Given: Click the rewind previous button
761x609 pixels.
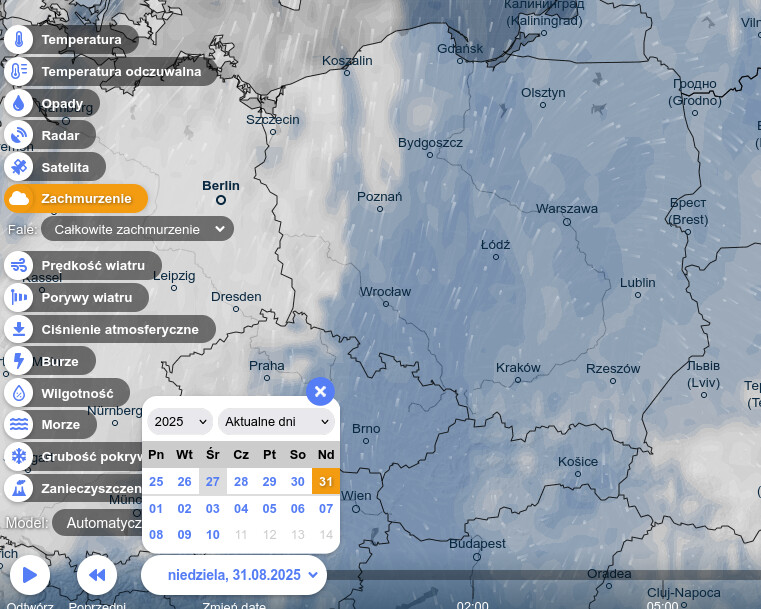Looking at the screenshot, I should coord(97,575).
